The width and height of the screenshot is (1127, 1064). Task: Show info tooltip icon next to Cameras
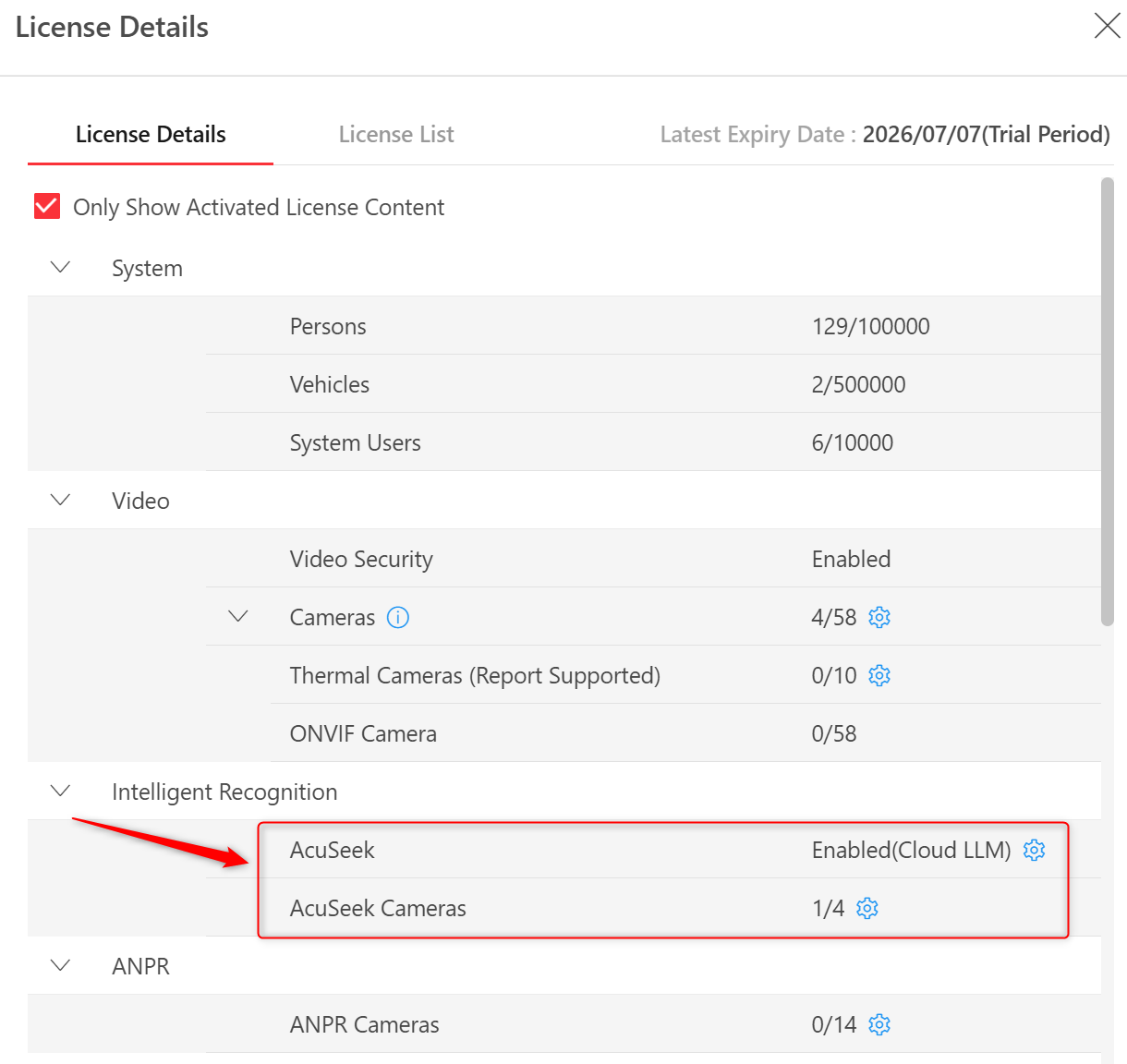(398, 617)
